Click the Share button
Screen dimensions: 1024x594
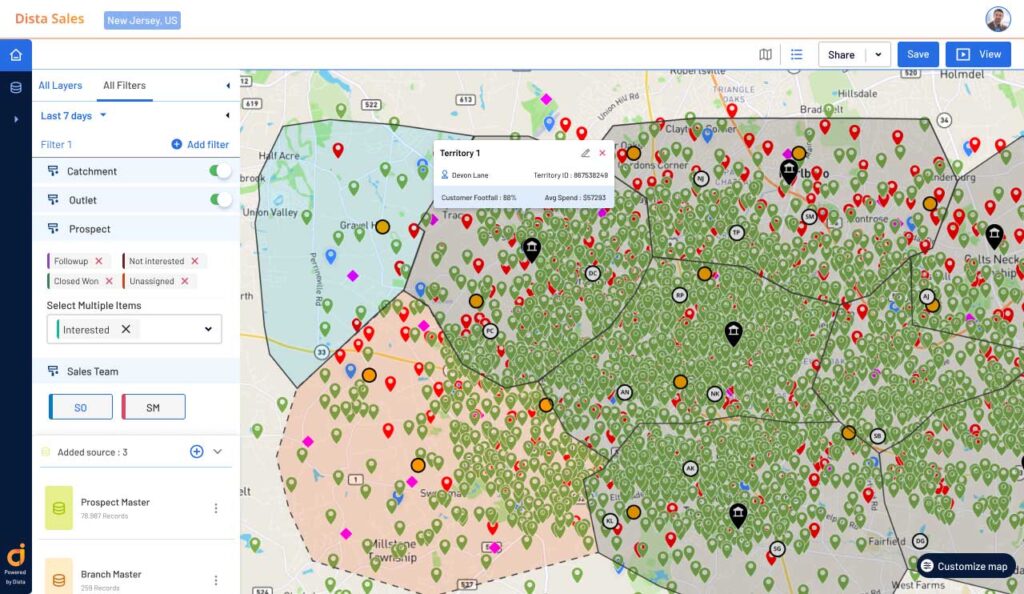click(x=841, y=55)
